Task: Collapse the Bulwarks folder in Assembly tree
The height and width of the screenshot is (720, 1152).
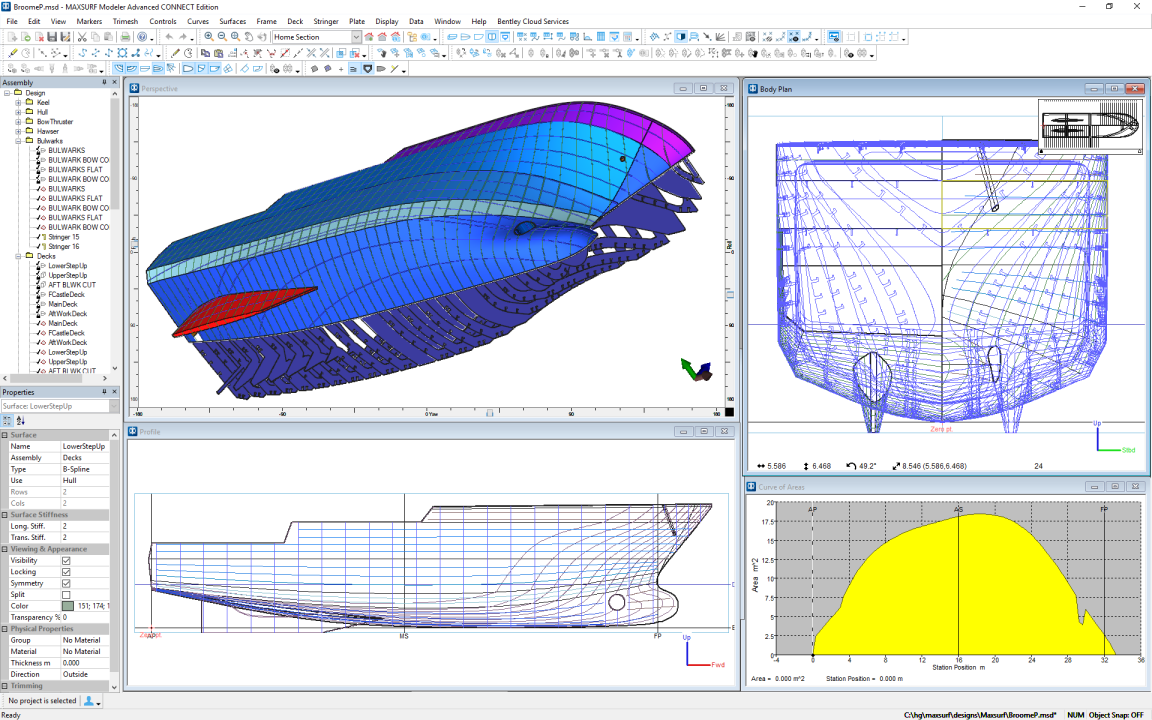Action: pyautogui.click(x=18, y=141)
